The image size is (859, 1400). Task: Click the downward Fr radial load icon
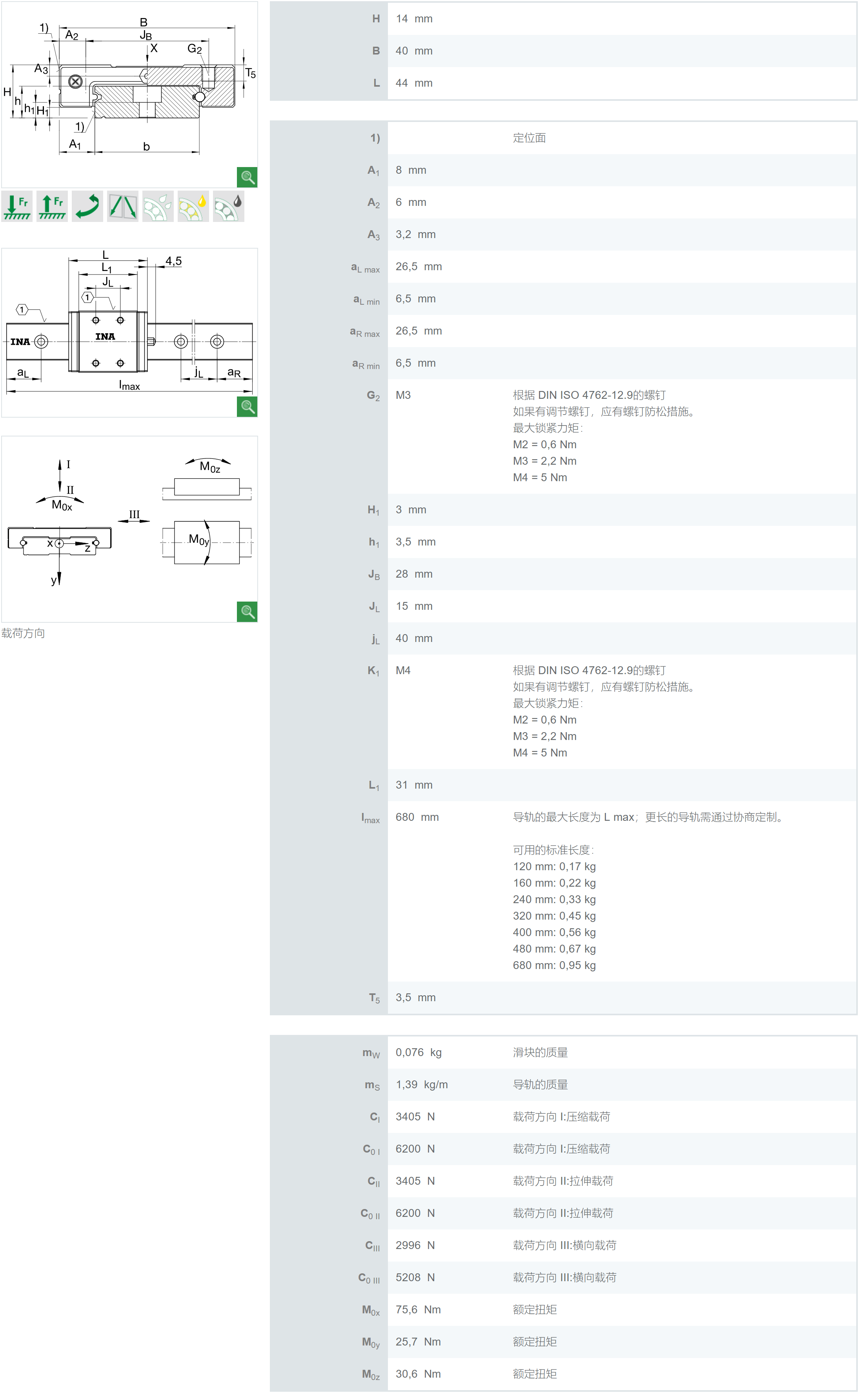(x=17, y=206)
